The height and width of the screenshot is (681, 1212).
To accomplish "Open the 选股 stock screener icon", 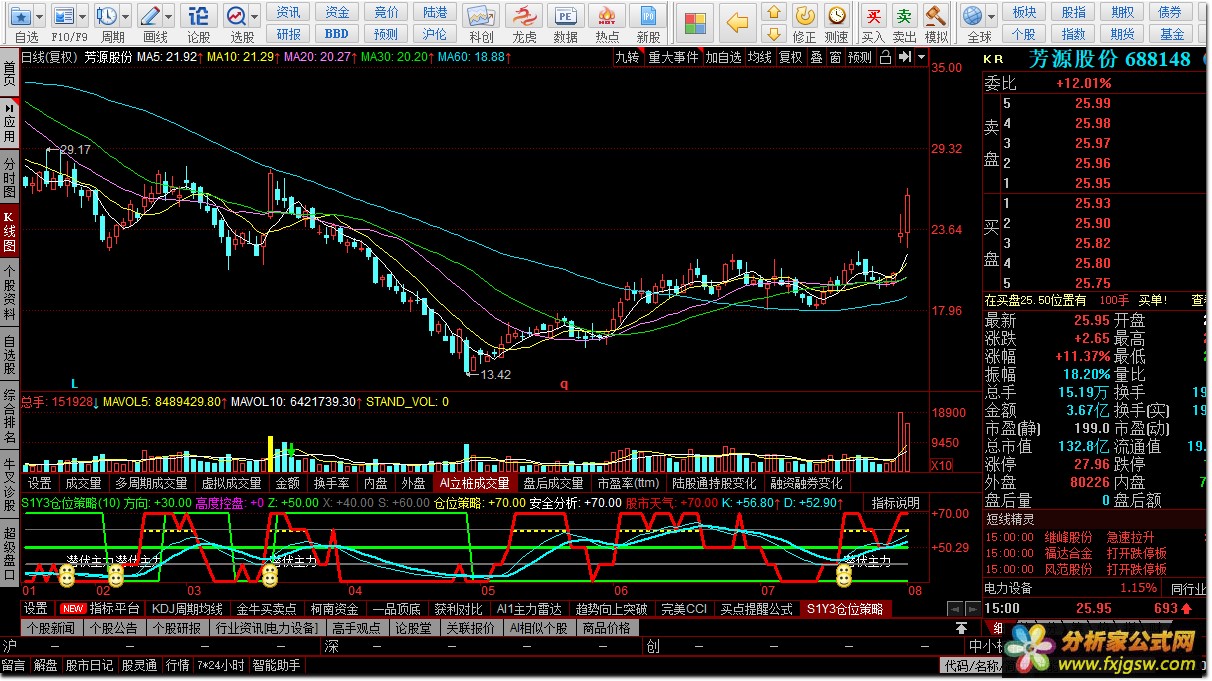I will point(237,16).
